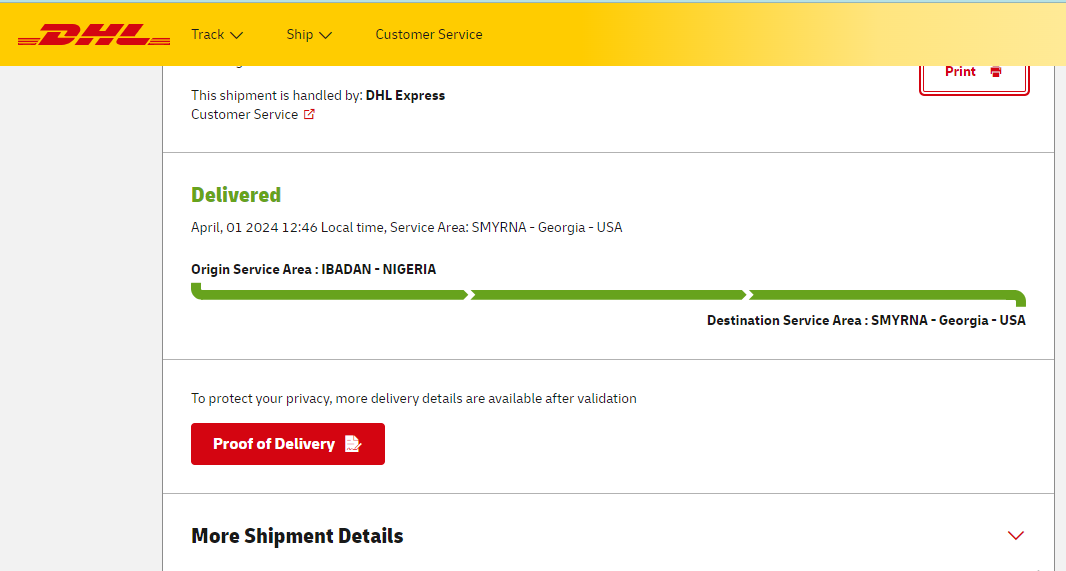Click the external link icon beside Customer Service
This screenshot has width=1066, height=571.
pos(309,114)
